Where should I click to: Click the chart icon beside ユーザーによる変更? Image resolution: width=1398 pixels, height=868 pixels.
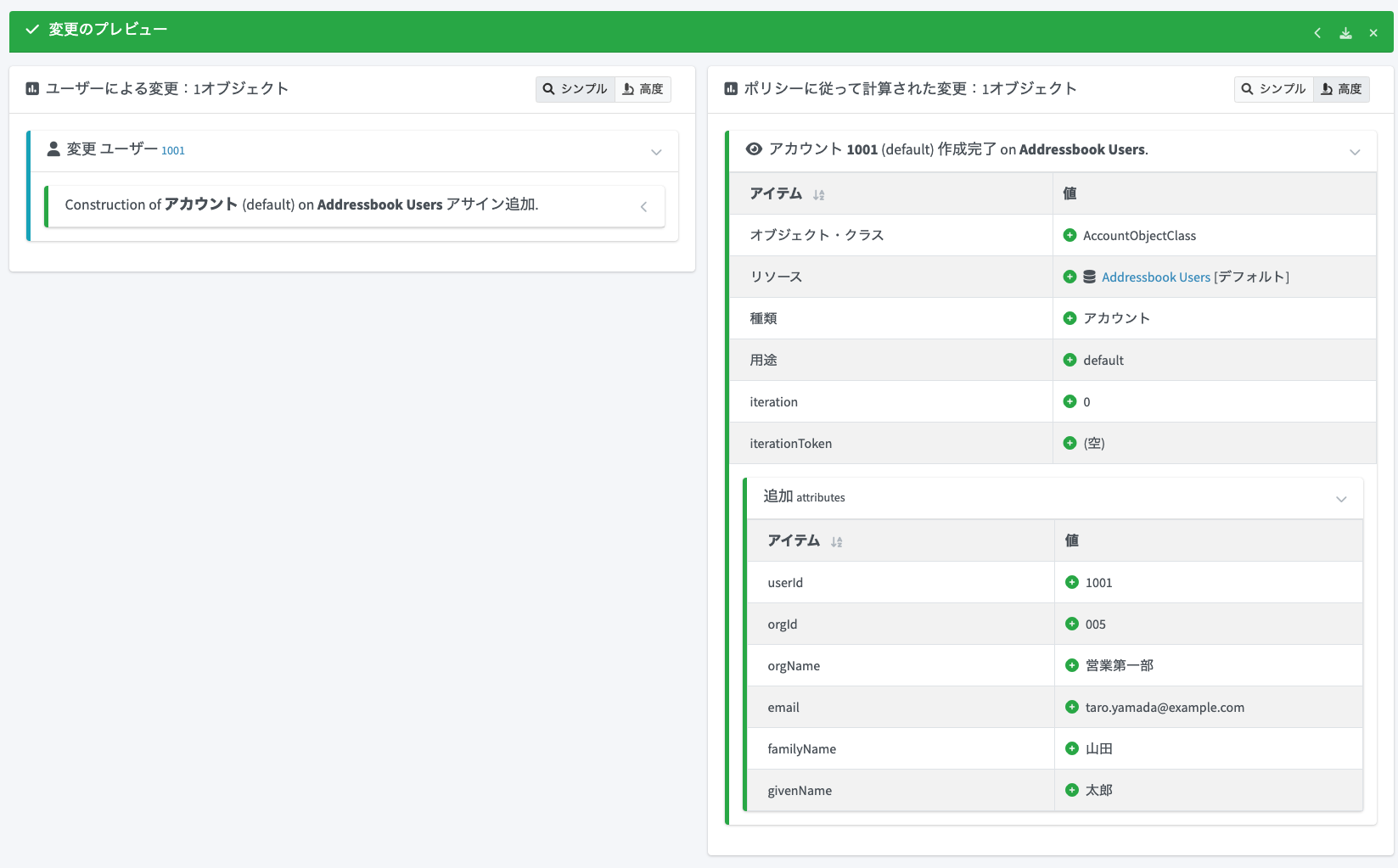pos(32,89)
